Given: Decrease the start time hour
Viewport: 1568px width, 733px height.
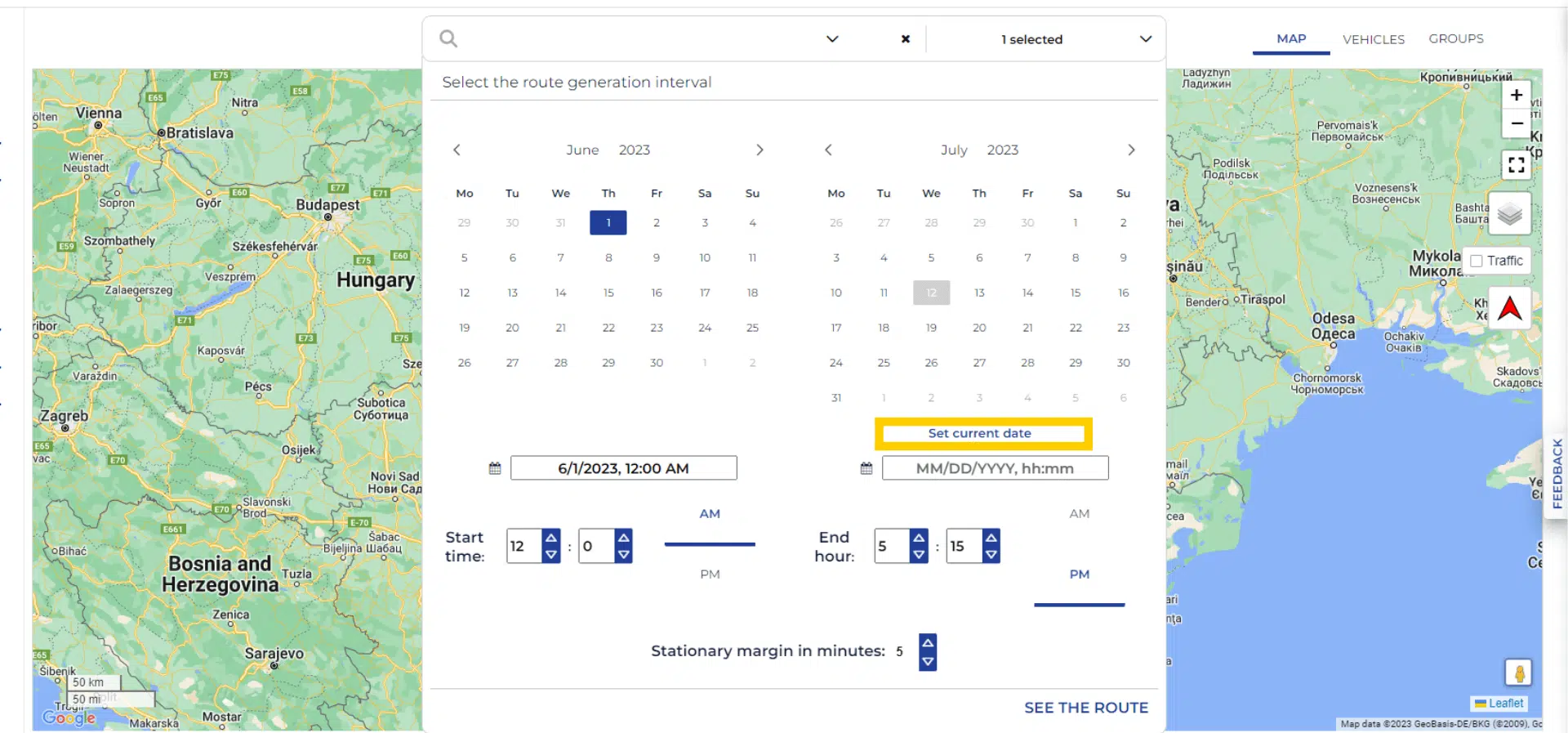Looking at the screenshot, I should point(551,555).
